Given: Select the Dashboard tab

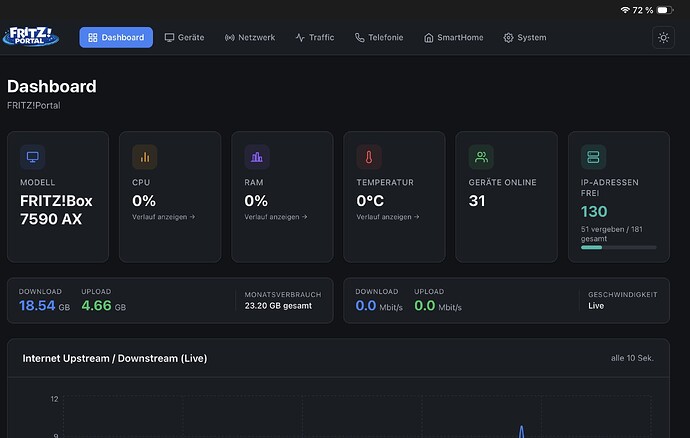Looking at the screenshot, I should click(x=116, y=37).
